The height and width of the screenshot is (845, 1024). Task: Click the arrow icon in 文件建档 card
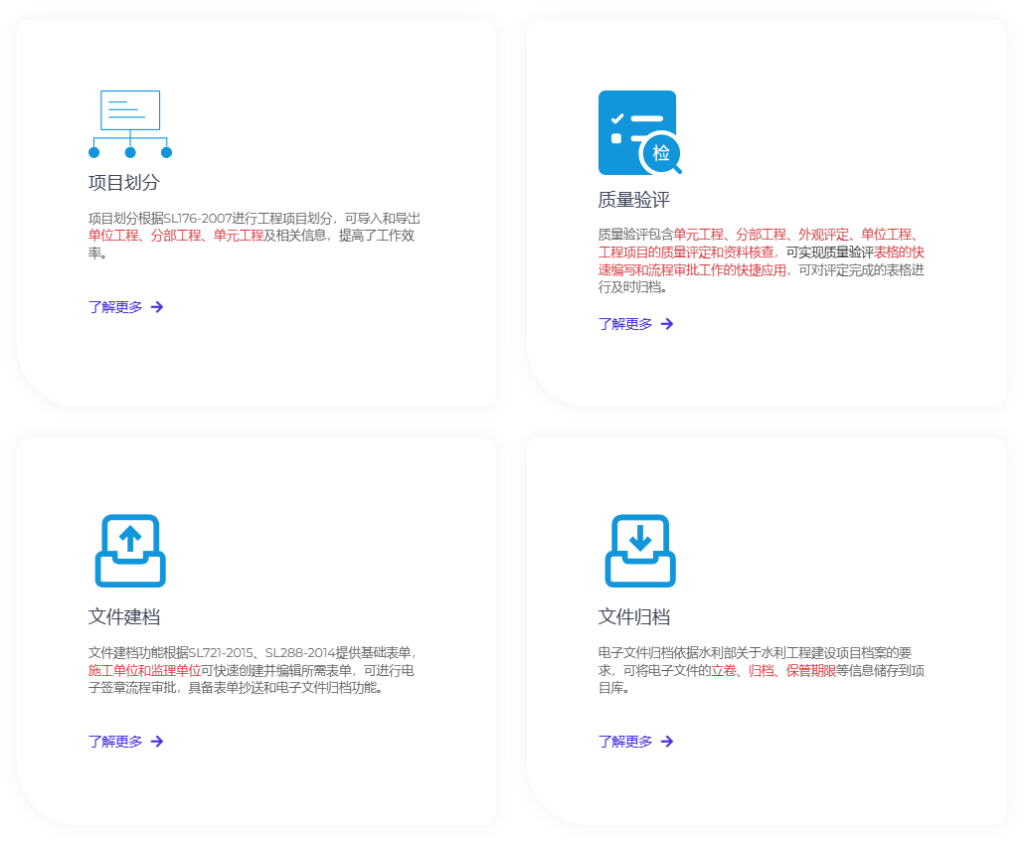(x=157, y=741)
